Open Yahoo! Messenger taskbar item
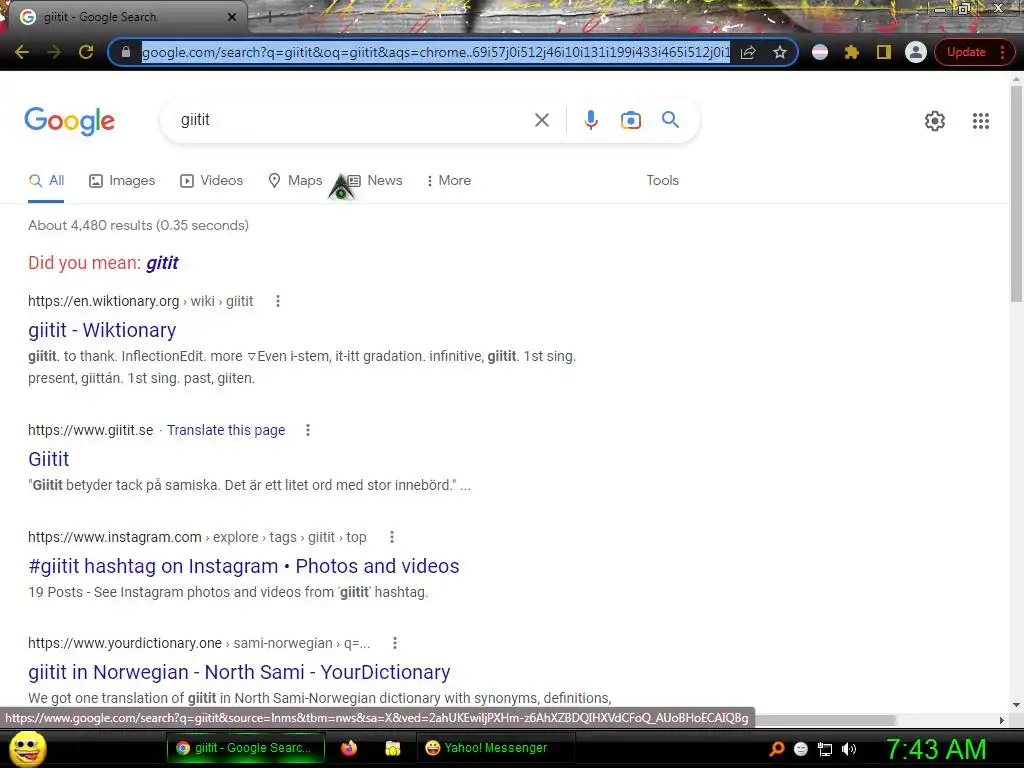Image resolution: width=1024 pixels, height=768 pixels. tap(494, 748)
